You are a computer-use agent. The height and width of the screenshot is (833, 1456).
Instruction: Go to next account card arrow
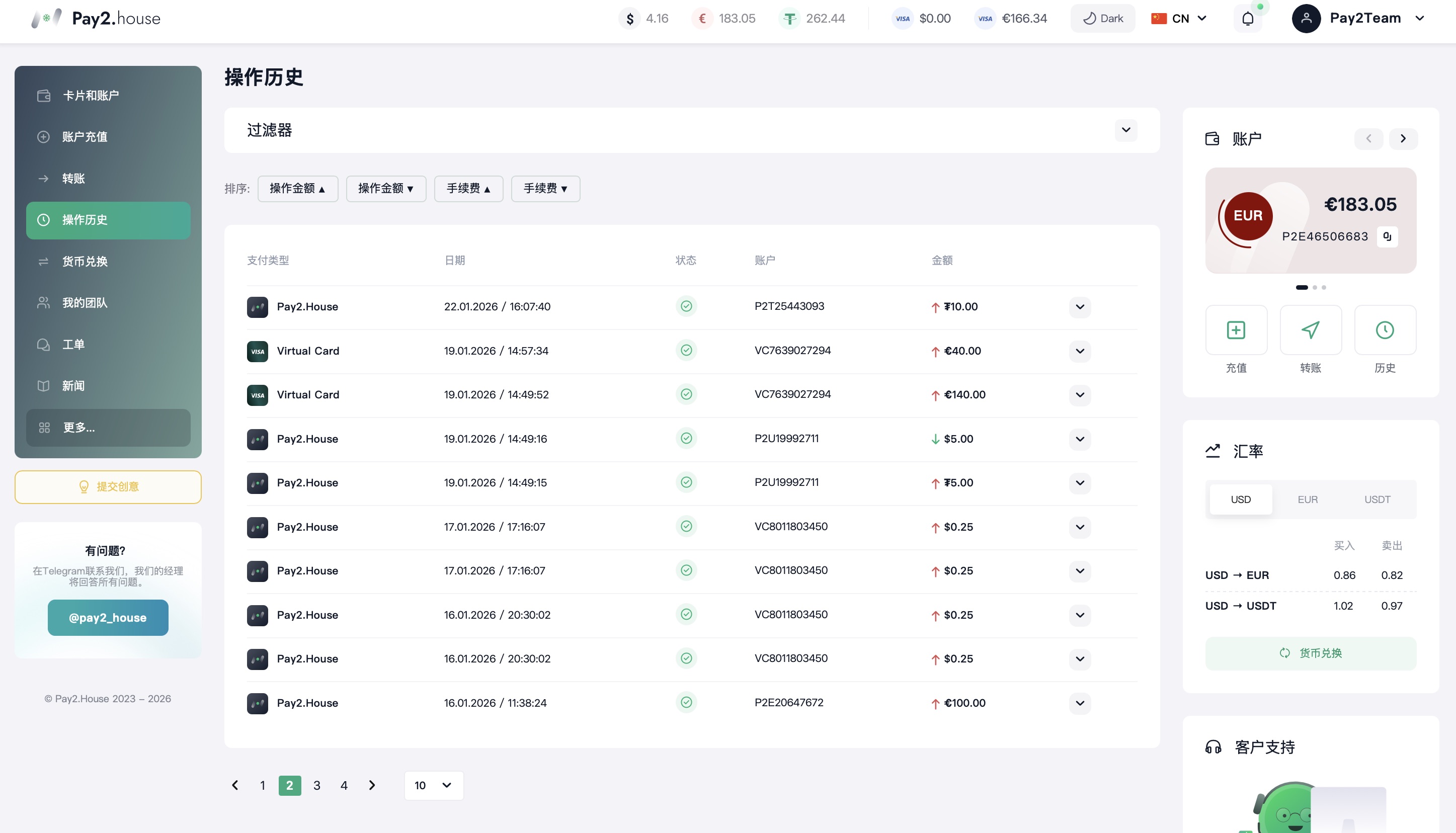point(1403,138)
